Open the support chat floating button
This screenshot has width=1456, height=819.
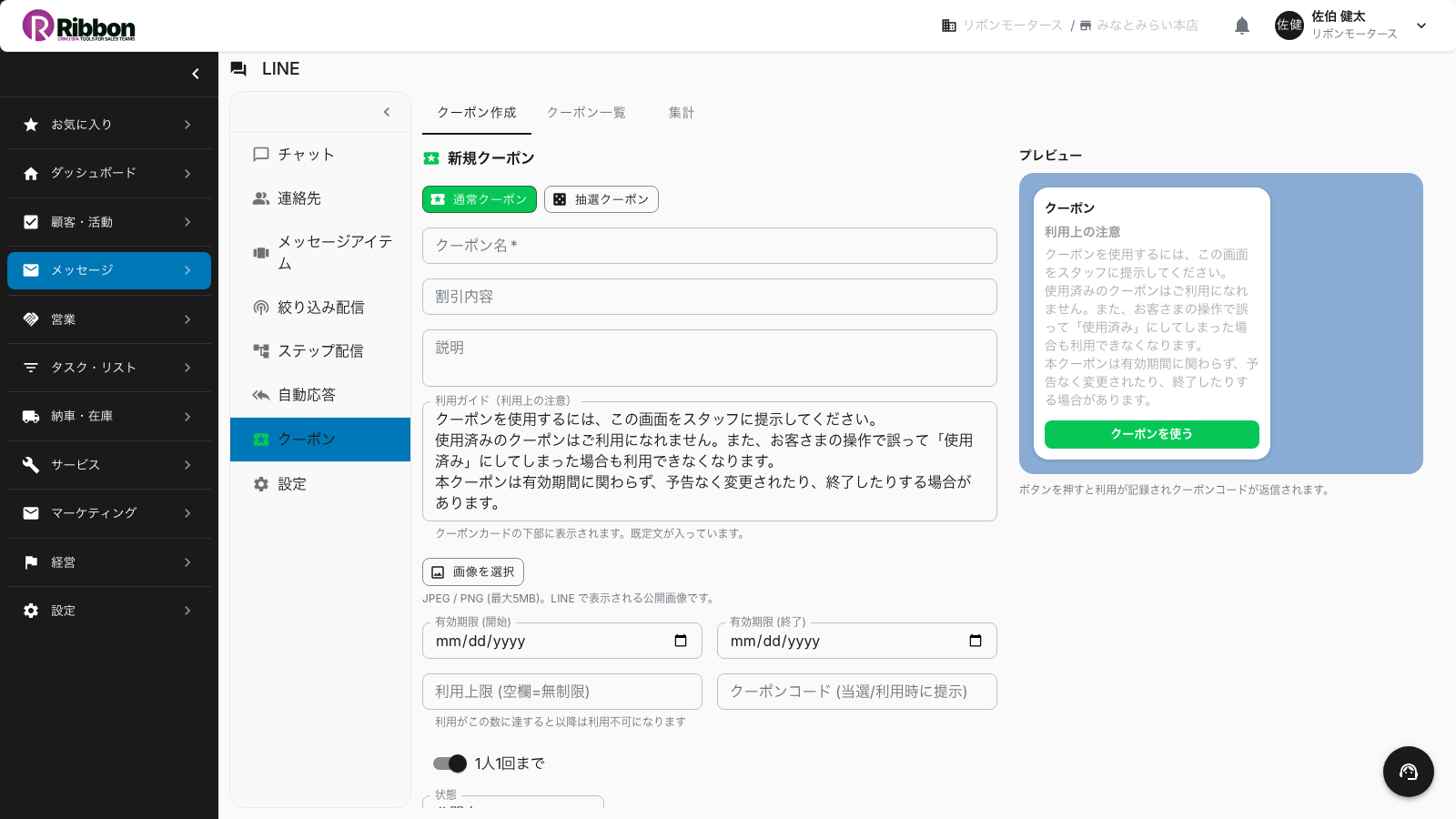(1409, 772)
